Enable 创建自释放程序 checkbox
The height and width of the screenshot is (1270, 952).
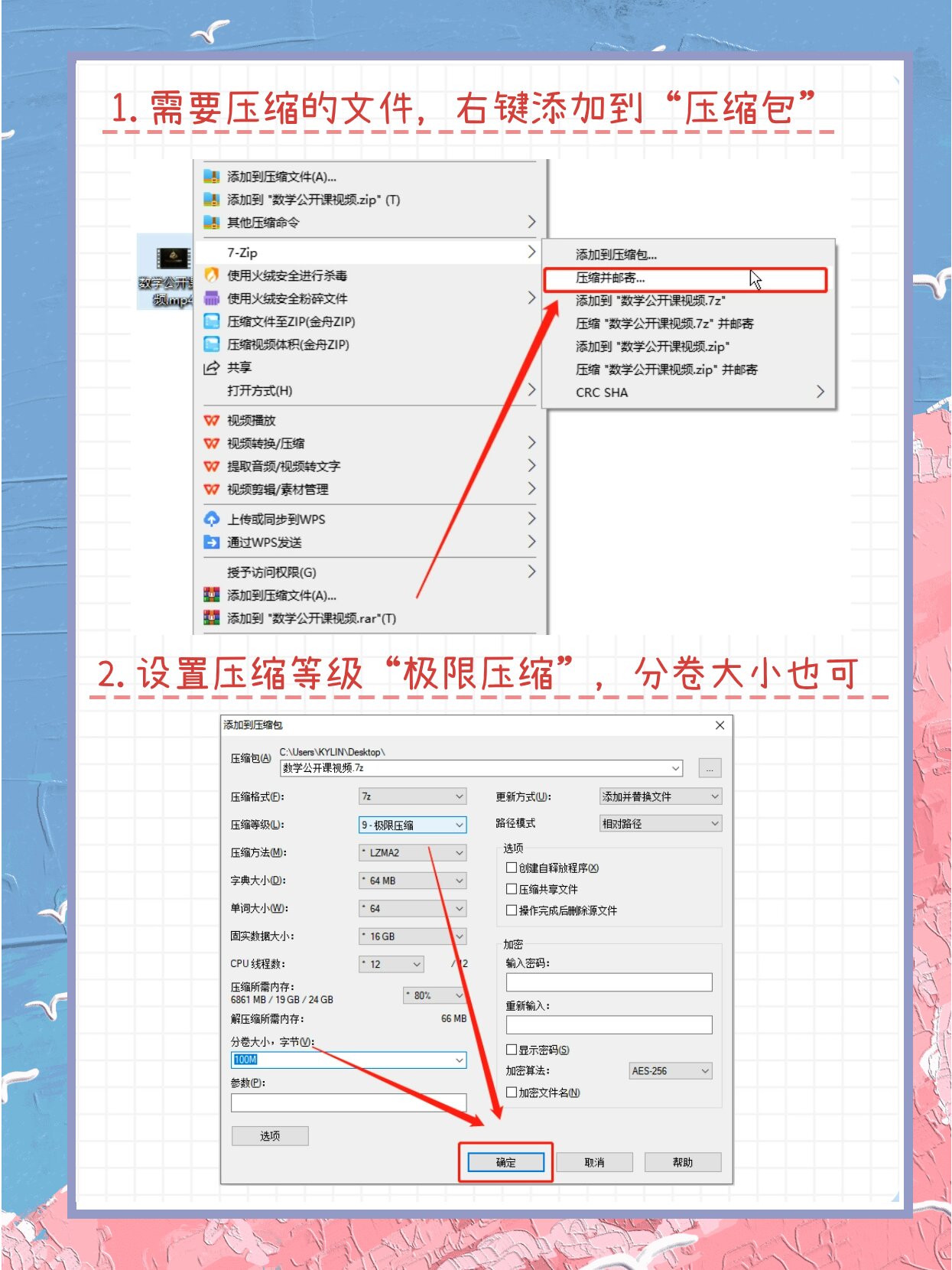[x=512, y=868]
